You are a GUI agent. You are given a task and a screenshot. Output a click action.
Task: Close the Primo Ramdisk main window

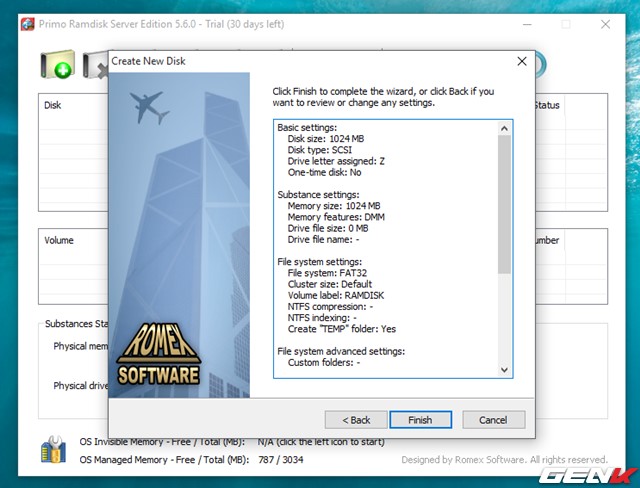605,24
